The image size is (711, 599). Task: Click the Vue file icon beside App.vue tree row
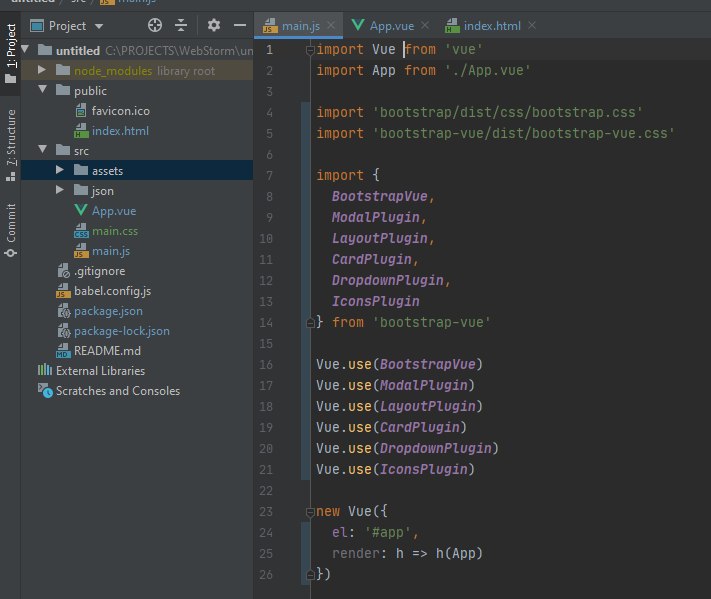point(81,209)
